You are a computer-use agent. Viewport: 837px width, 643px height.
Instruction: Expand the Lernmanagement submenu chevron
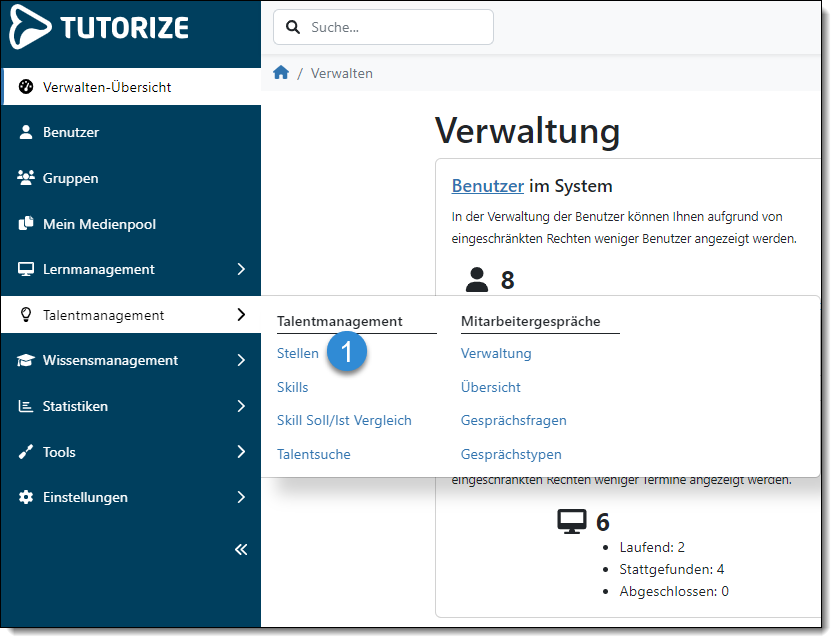coord(240,269)
